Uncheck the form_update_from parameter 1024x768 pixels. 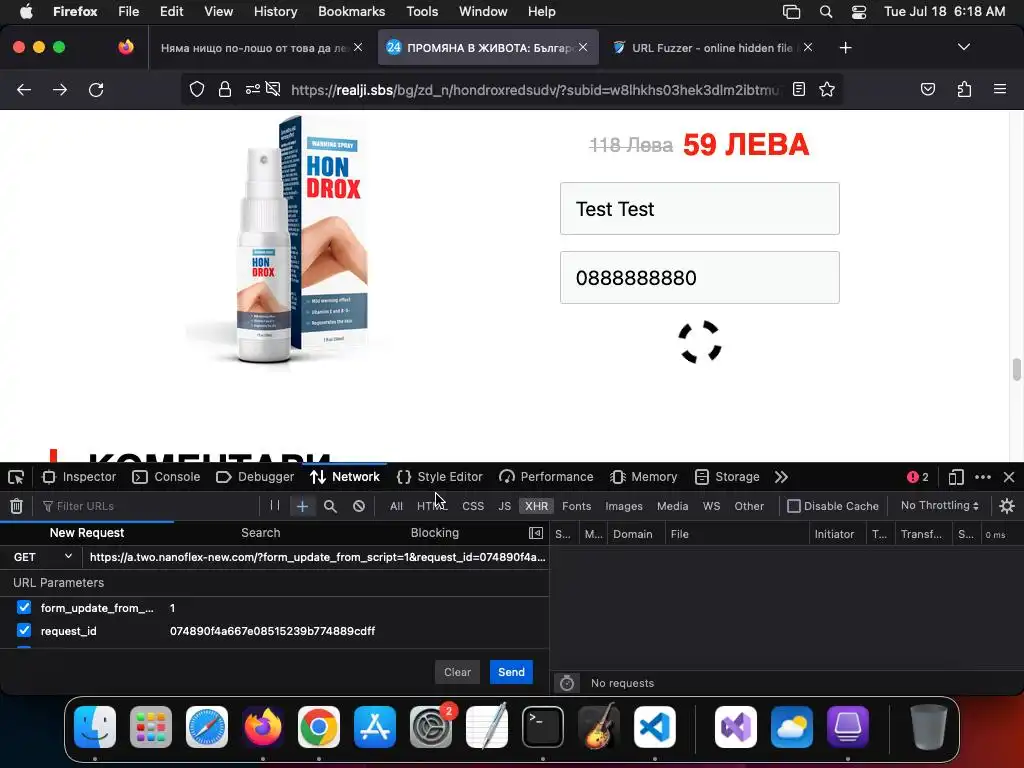[24, 607]
